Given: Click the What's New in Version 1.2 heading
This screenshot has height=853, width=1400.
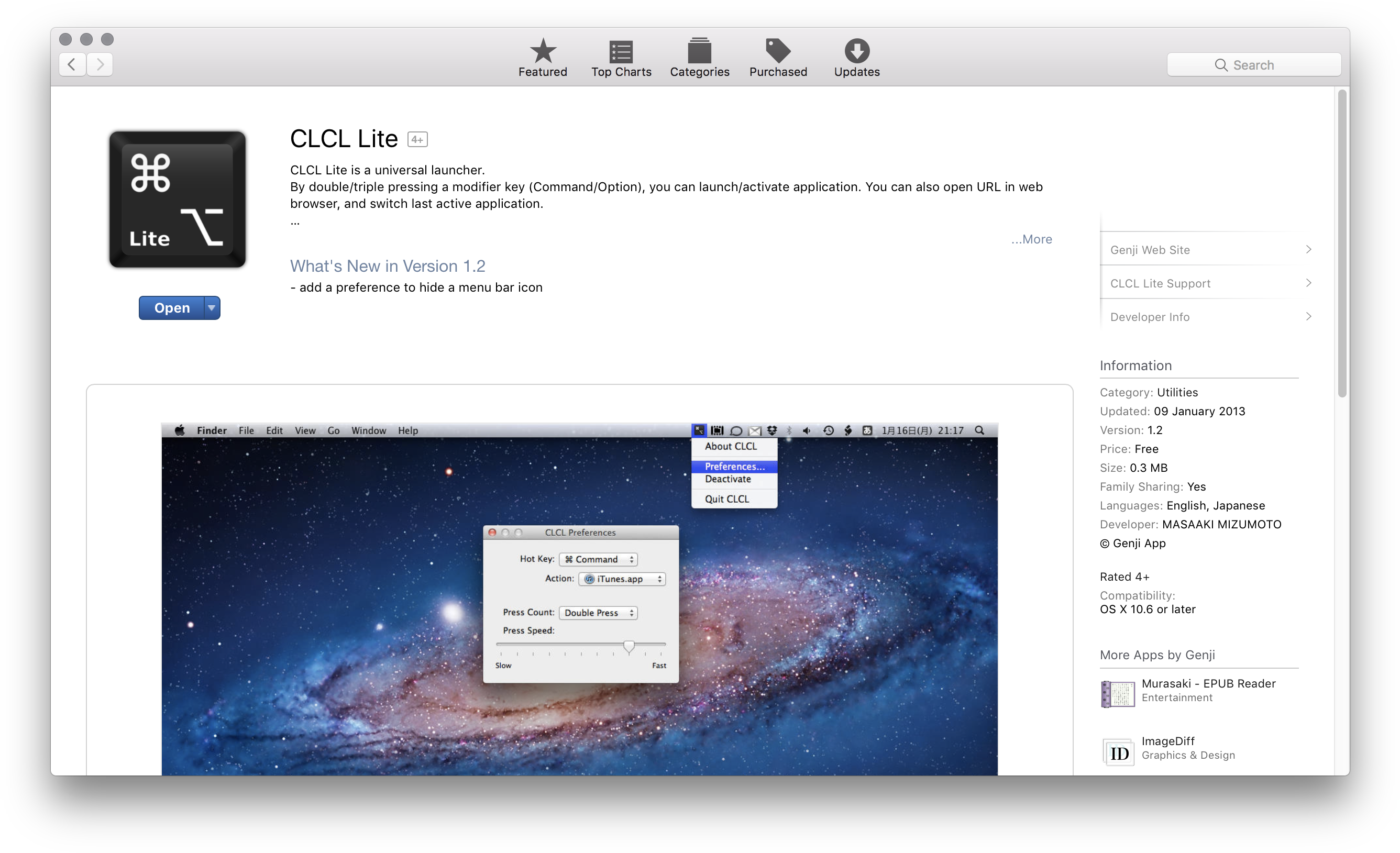Looking at the screenshot, I should 388,266.
